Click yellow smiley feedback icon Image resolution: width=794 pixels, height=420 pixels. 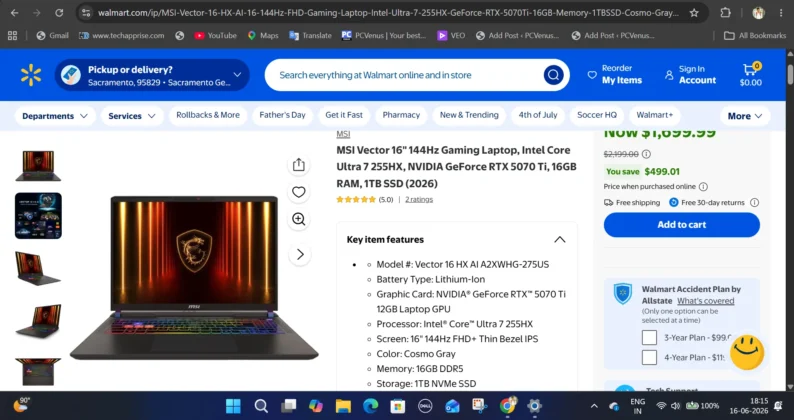pyautogui.click(x=747, y=352)
